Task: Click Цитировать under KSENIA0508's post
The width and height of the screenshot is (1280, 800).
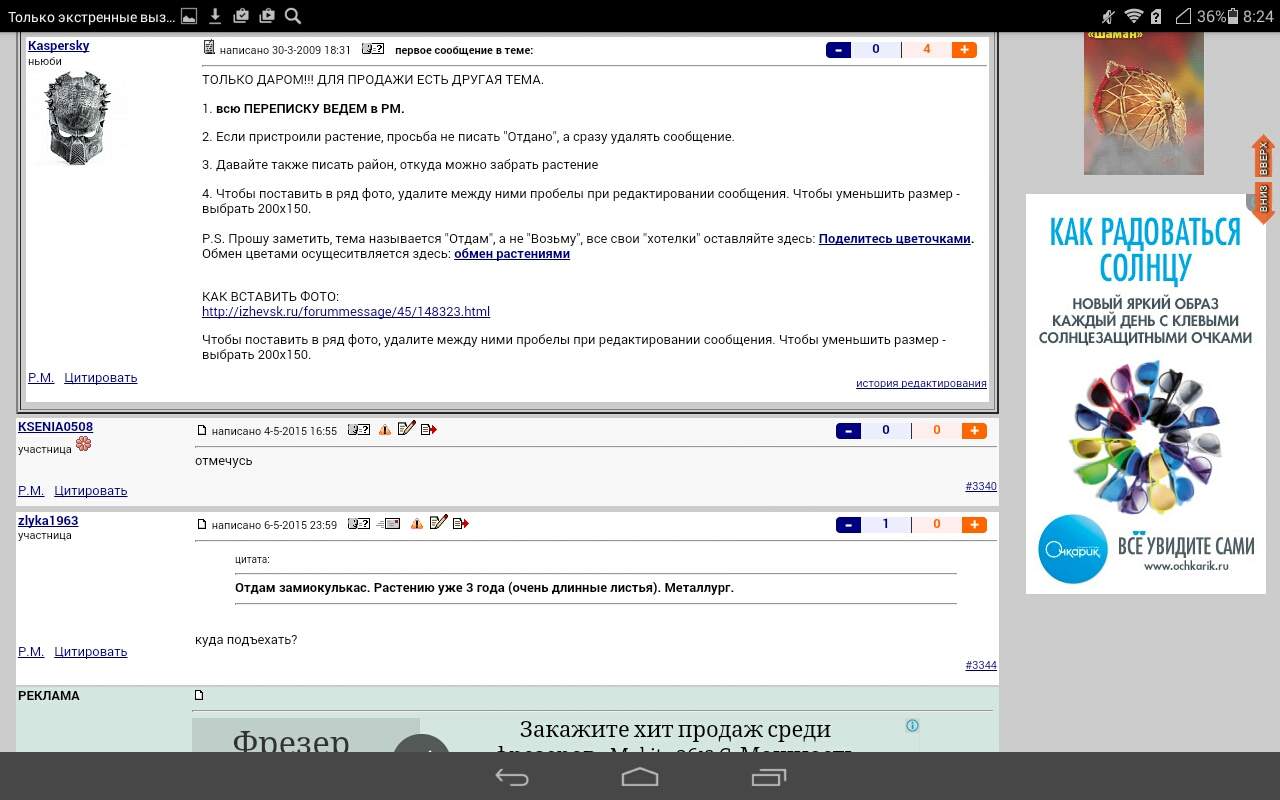Action: 91,491
